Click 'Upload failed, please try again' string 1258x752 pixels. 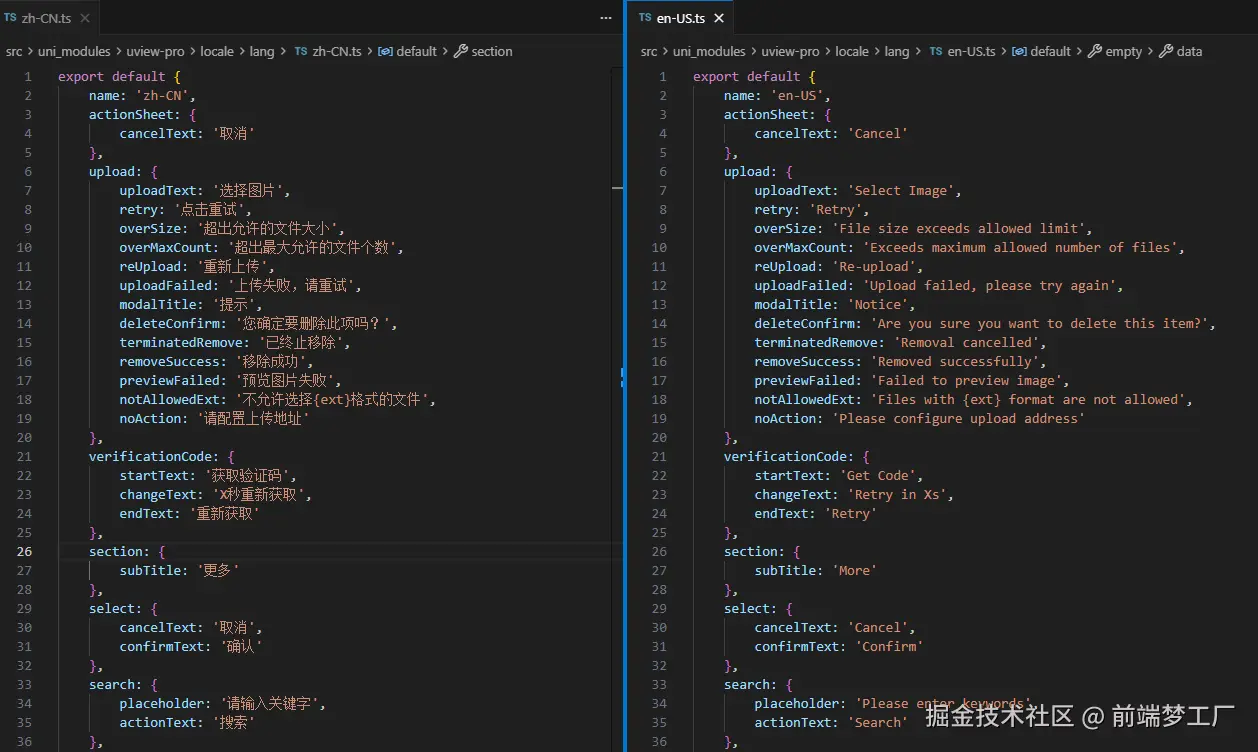click(x=990, y=285)
